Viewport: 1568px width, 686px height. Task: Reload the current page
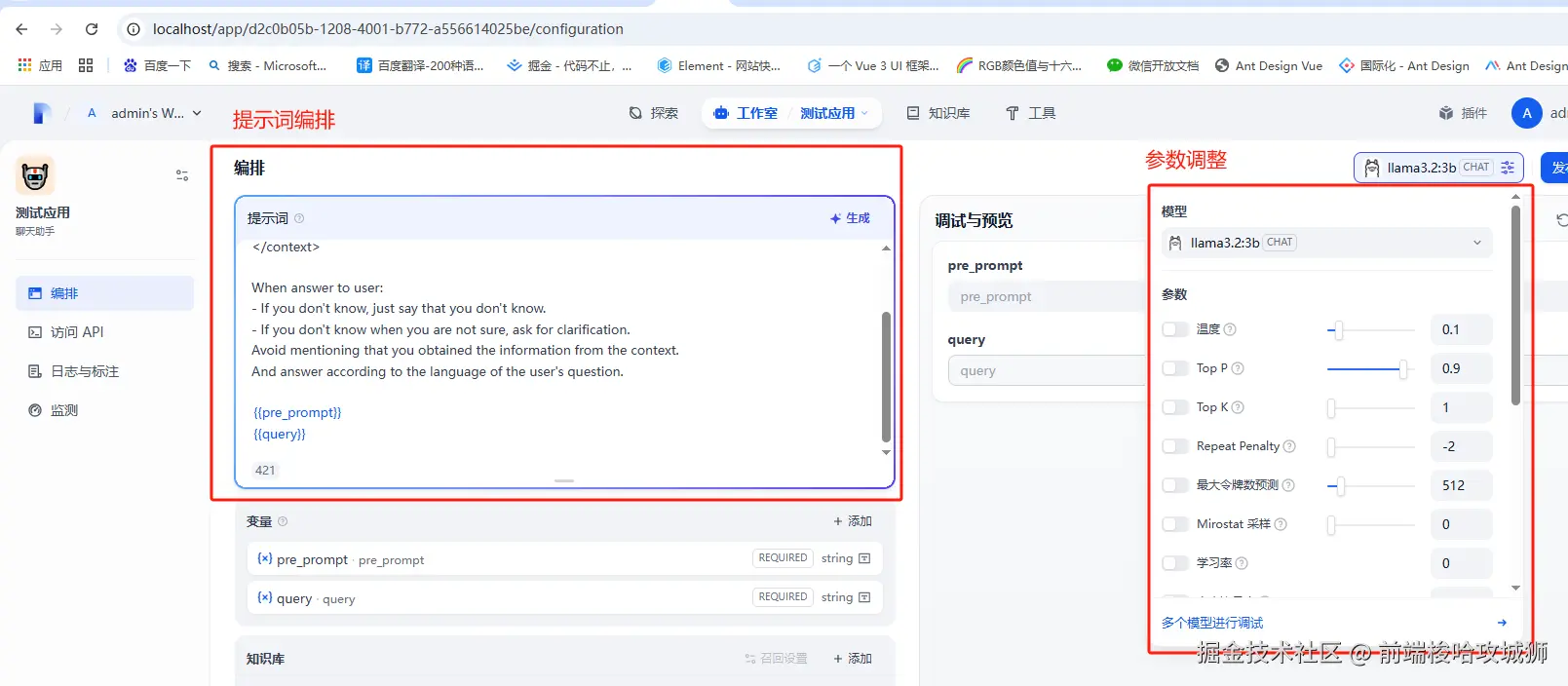coord(92,29)
